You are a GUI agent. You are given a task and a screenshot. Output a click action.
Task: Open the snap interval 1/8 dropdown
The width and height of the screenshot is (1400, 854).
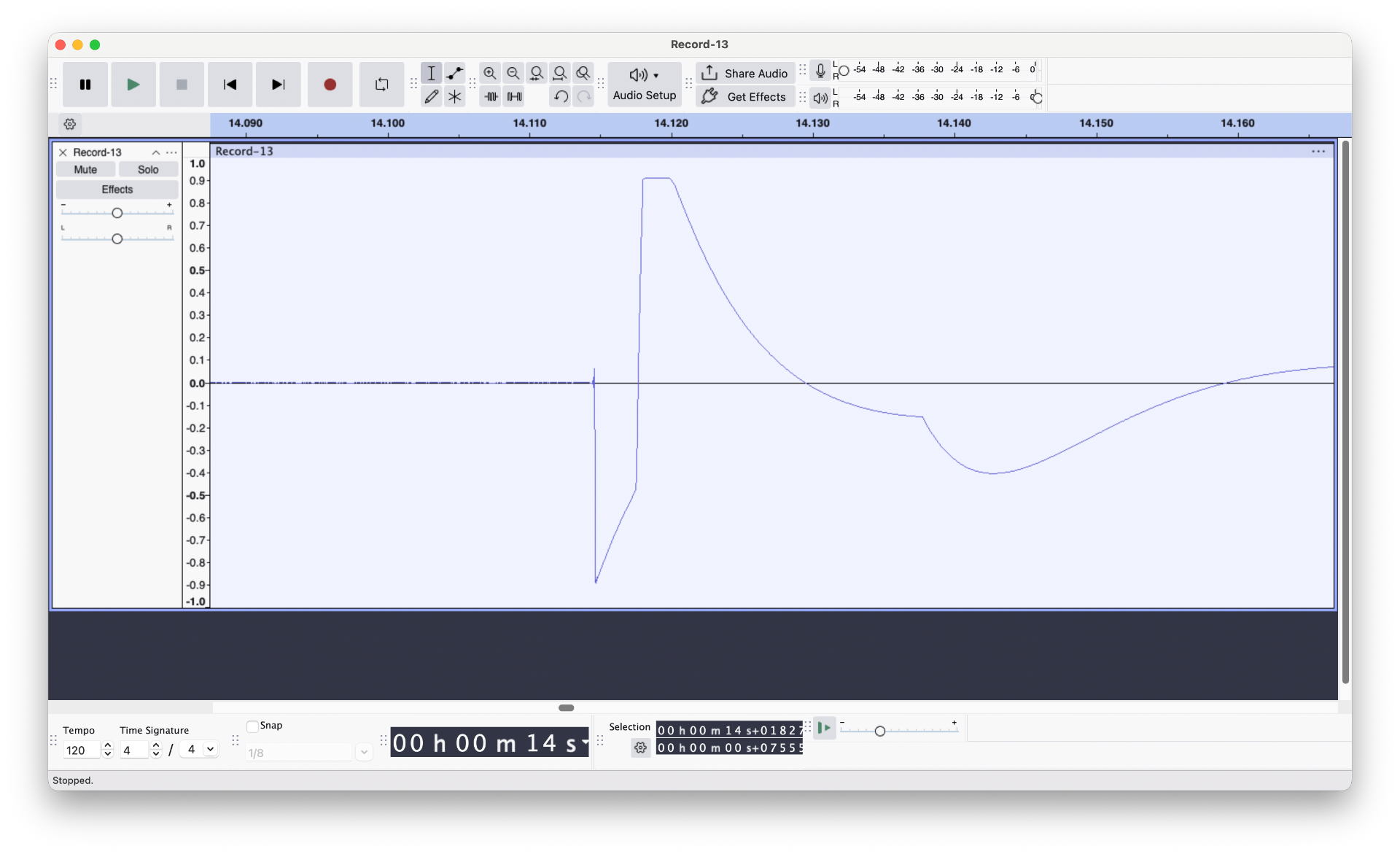(363, 752)
